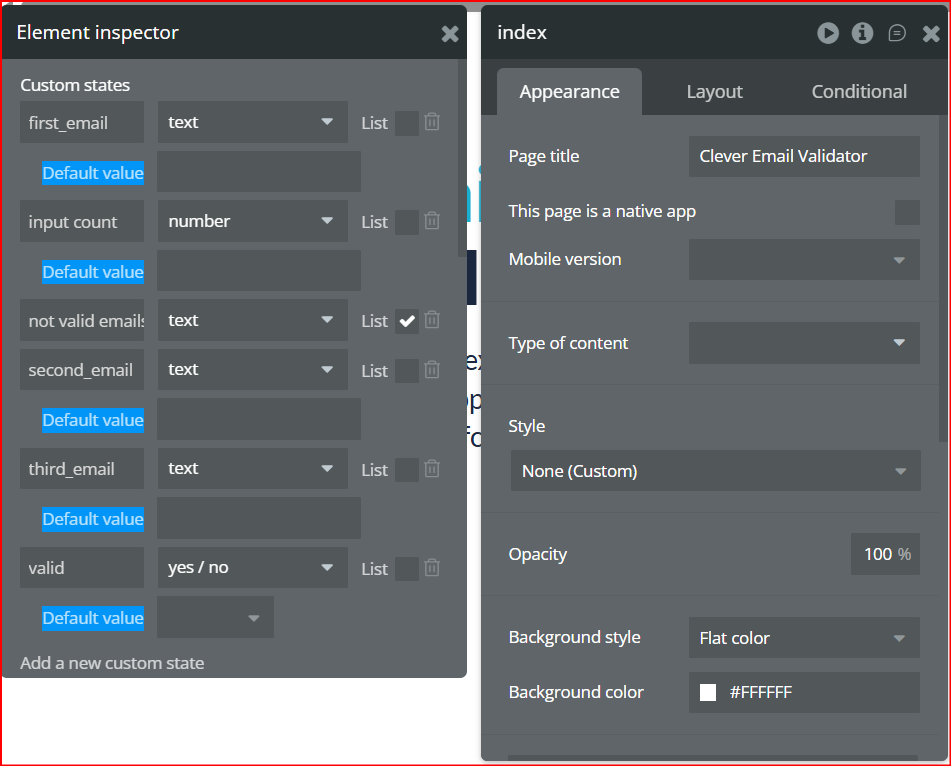Image resolution: width=951 pixels, height=766 pixels.
Task: Click the Element inspector scrollbar
Action: [x=462, y=159]
